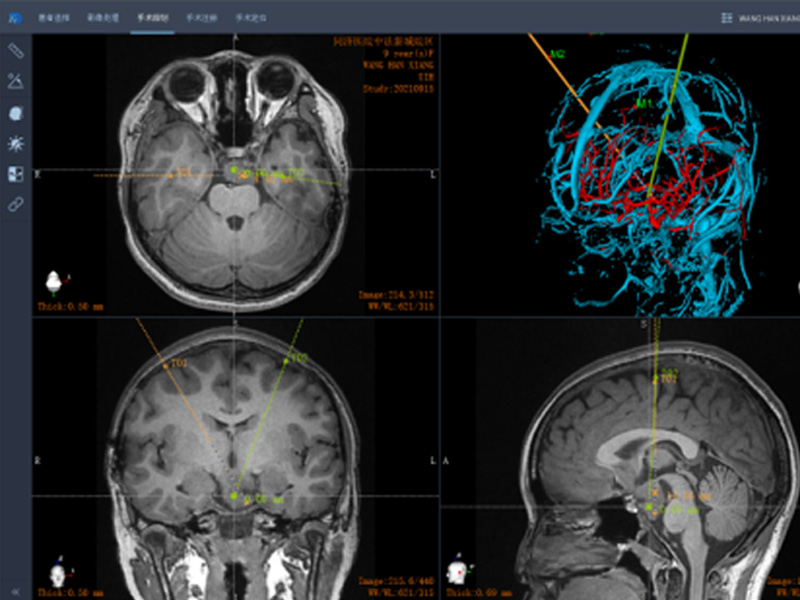This screenshot has width=800, height=600.
Task: Switch to the 影像处理 tab
Action: click(x=101, y=18)
